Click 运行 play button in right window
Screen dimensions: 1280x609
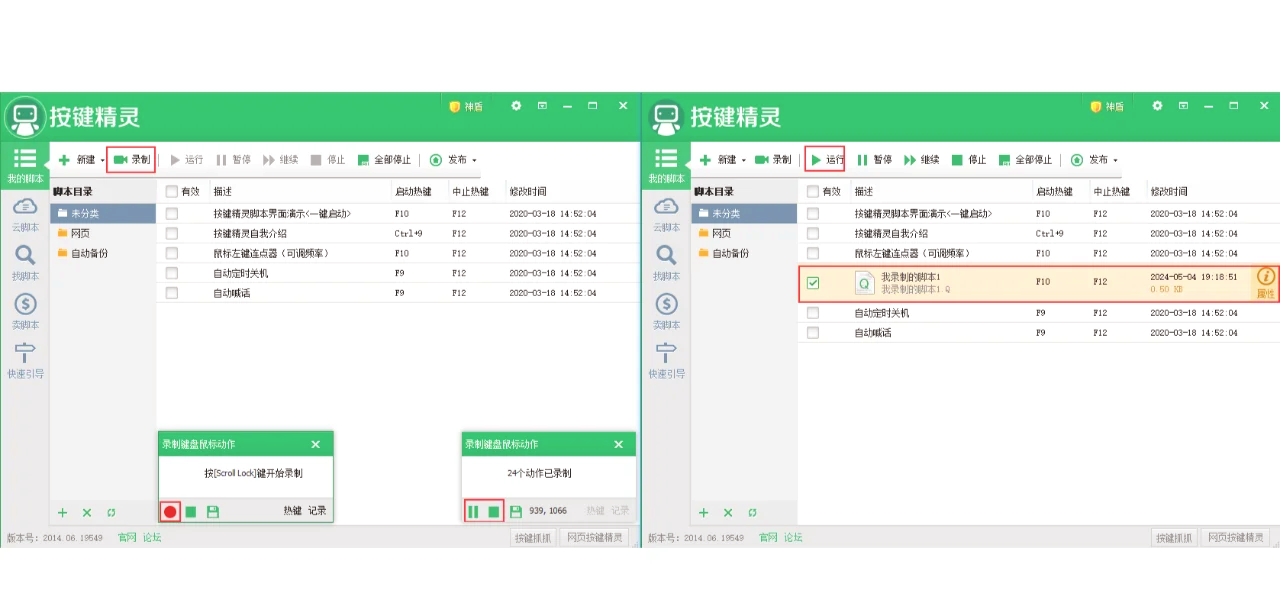(x=826, y=160)
